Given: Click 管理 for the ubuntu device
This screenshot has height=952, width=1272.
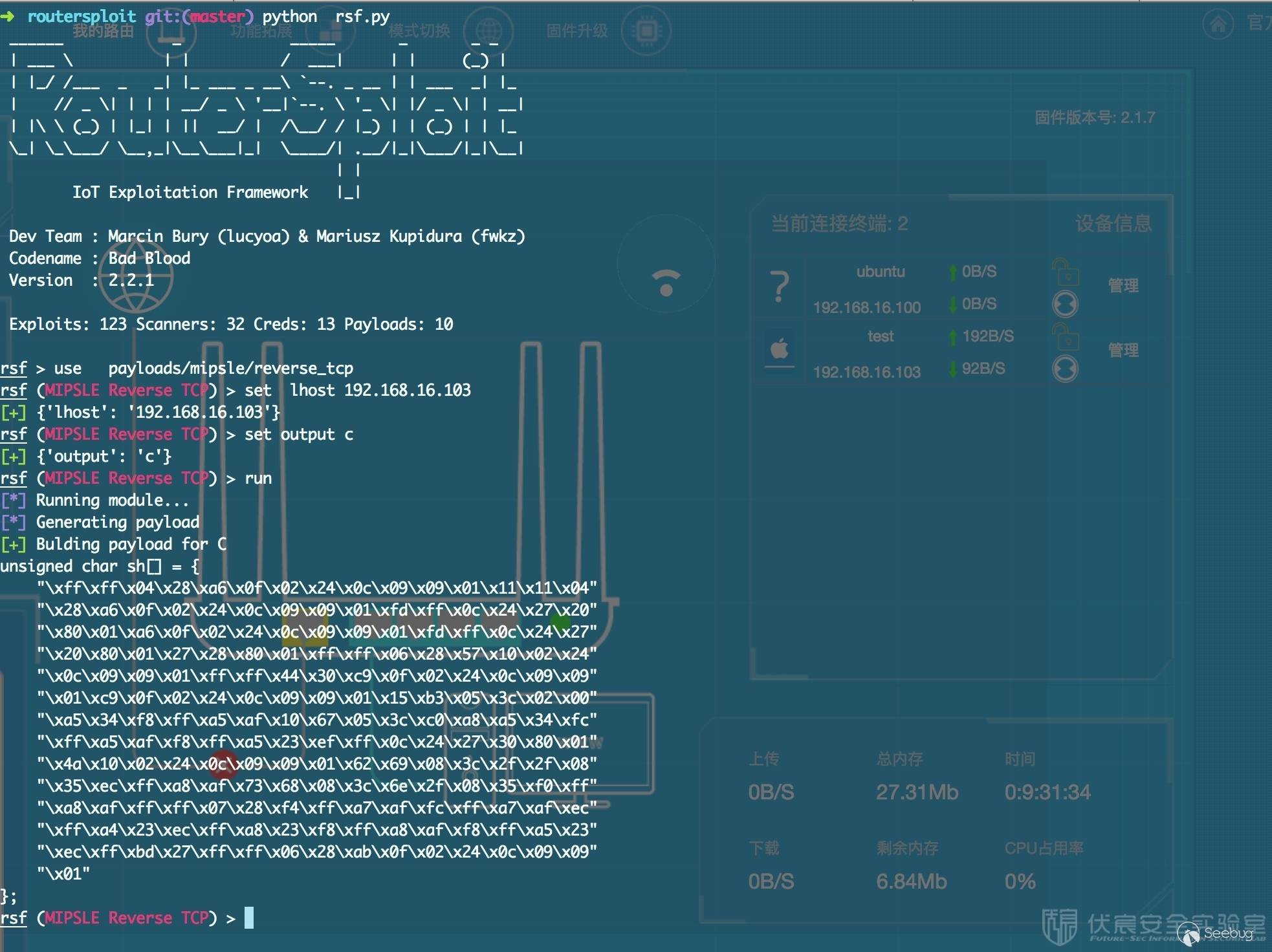Looking at the screenshot, I should (1123, 285).
